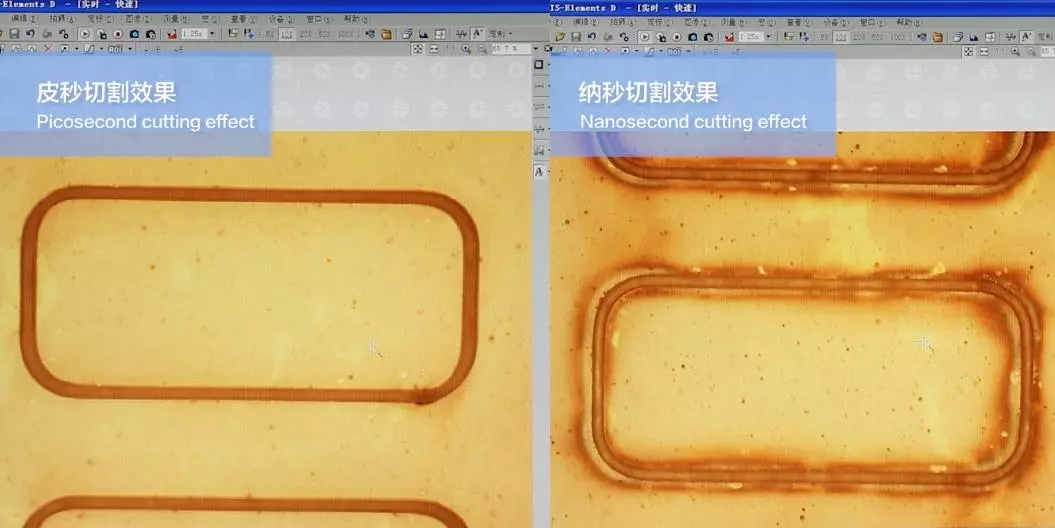Start live Play button in left window
This screenshot has width=1055, height=528.
coord(85,34)
